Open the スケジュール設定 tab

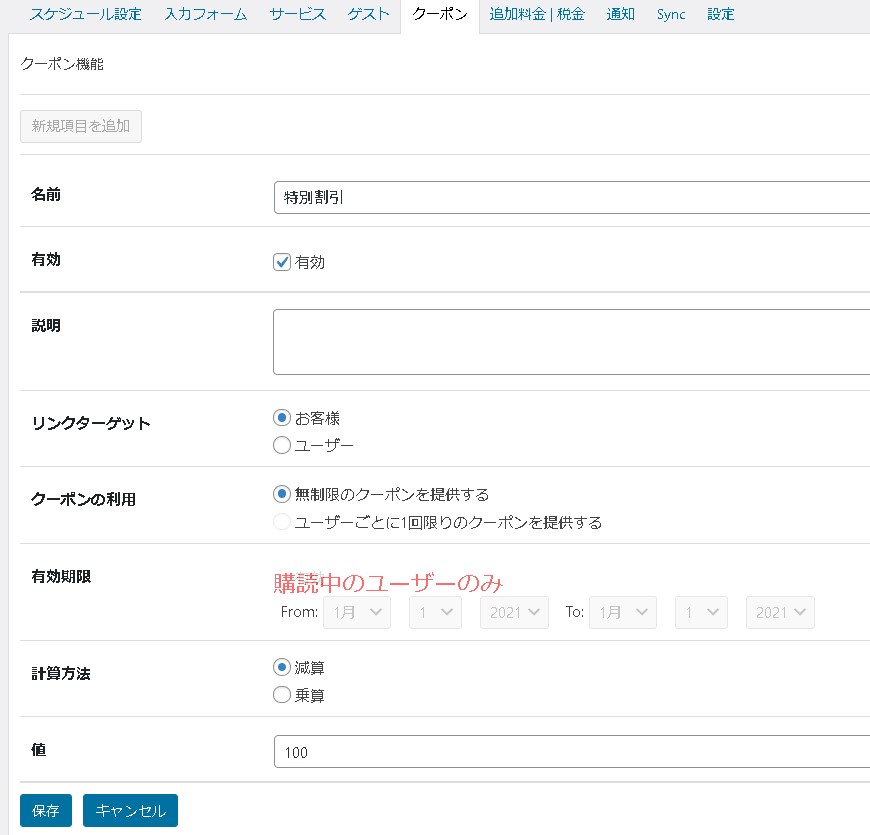coord(85,15)
